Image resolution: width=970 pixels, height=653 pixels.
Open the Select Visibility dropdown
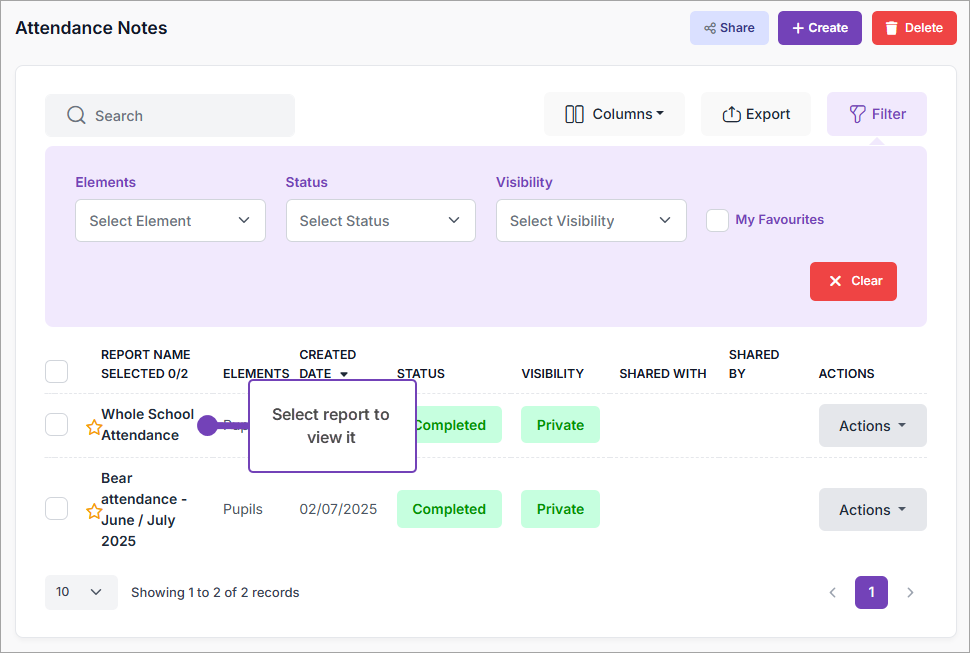pos(591,220)
